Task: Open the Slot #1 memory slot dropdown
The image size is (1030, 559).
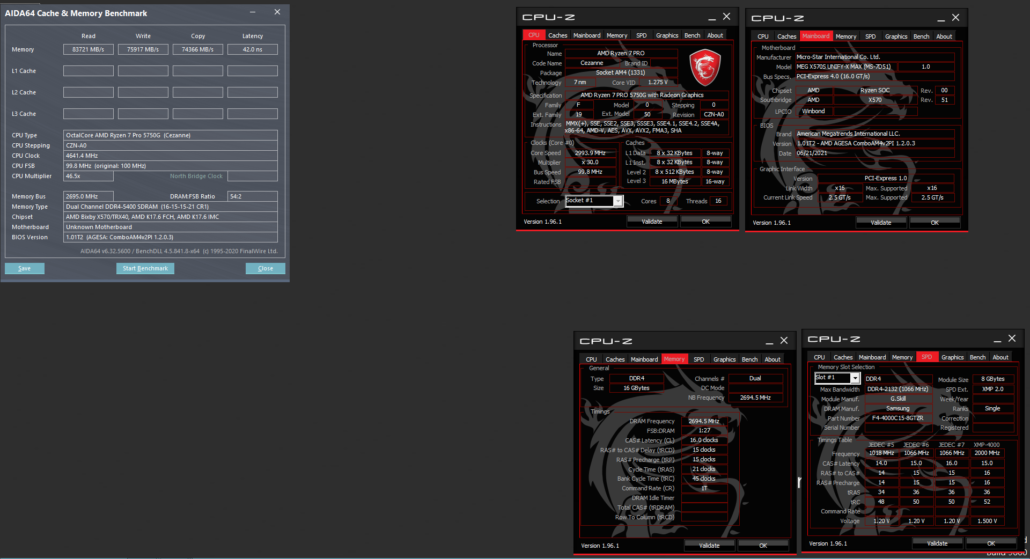Action: click(854, 378)
